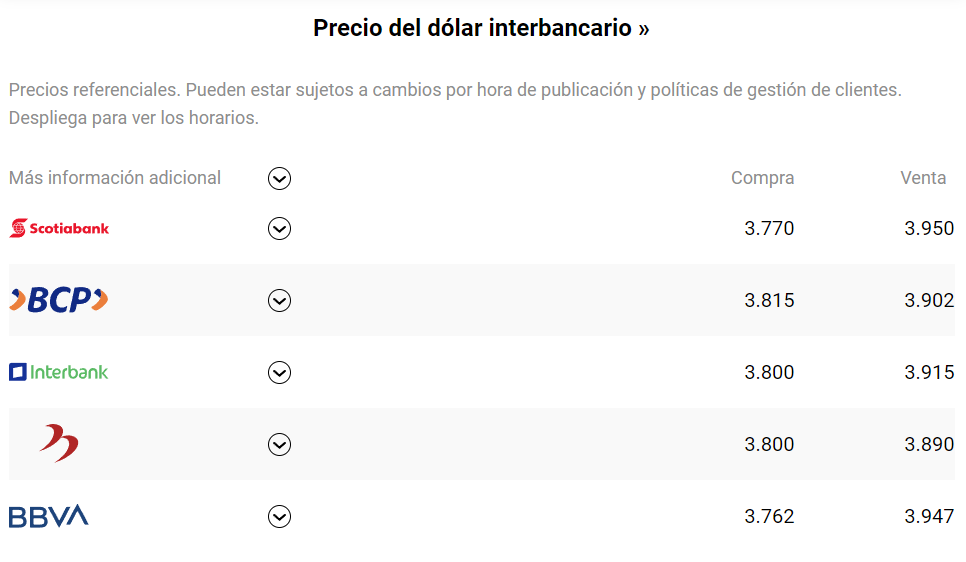Click the Scotiabank logo

pos(59,228)
